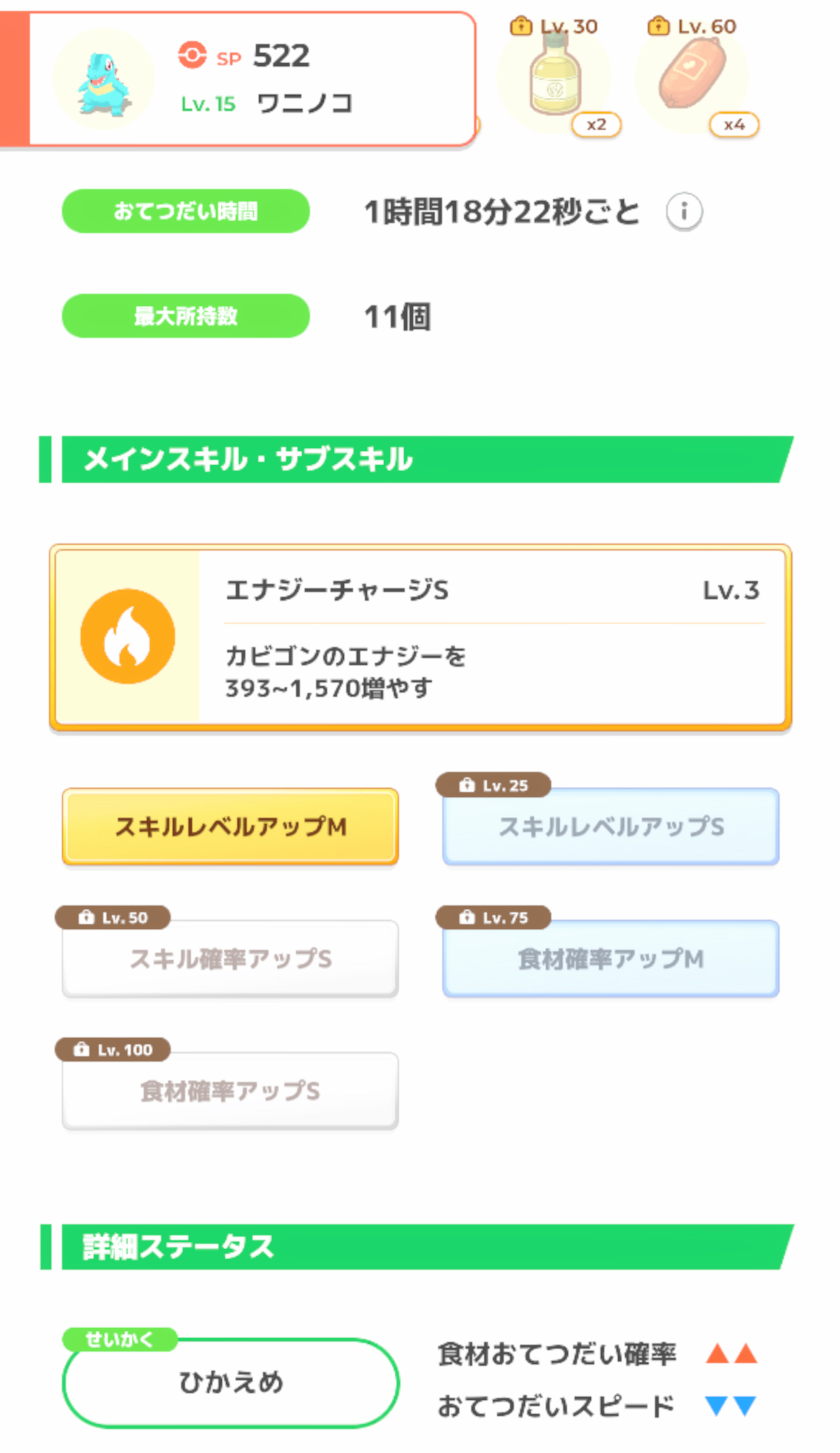Click the info icon beside helping time
The width and height of the screenshot is (840, 1453).
coord(683,212)
